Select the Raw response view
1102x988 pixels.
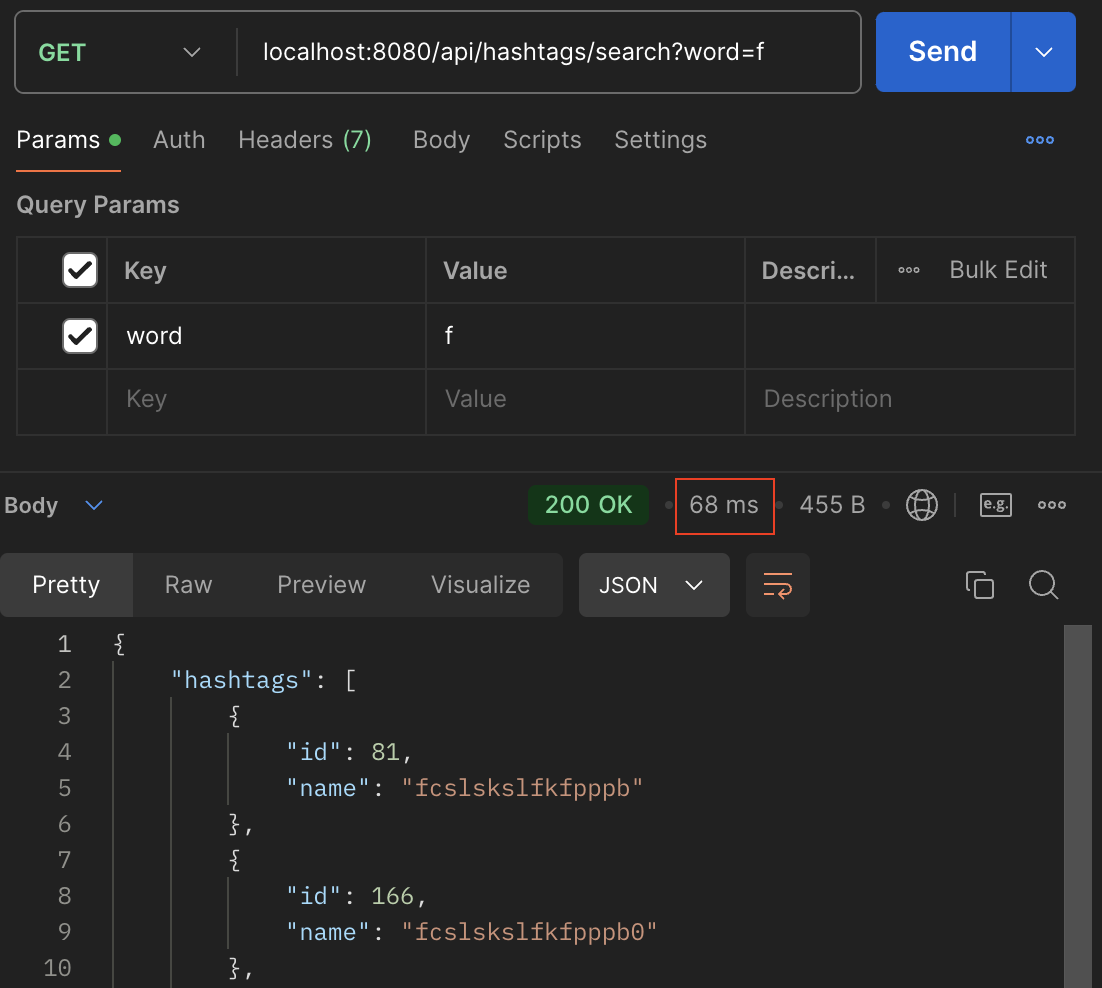[x=188, y=585]
